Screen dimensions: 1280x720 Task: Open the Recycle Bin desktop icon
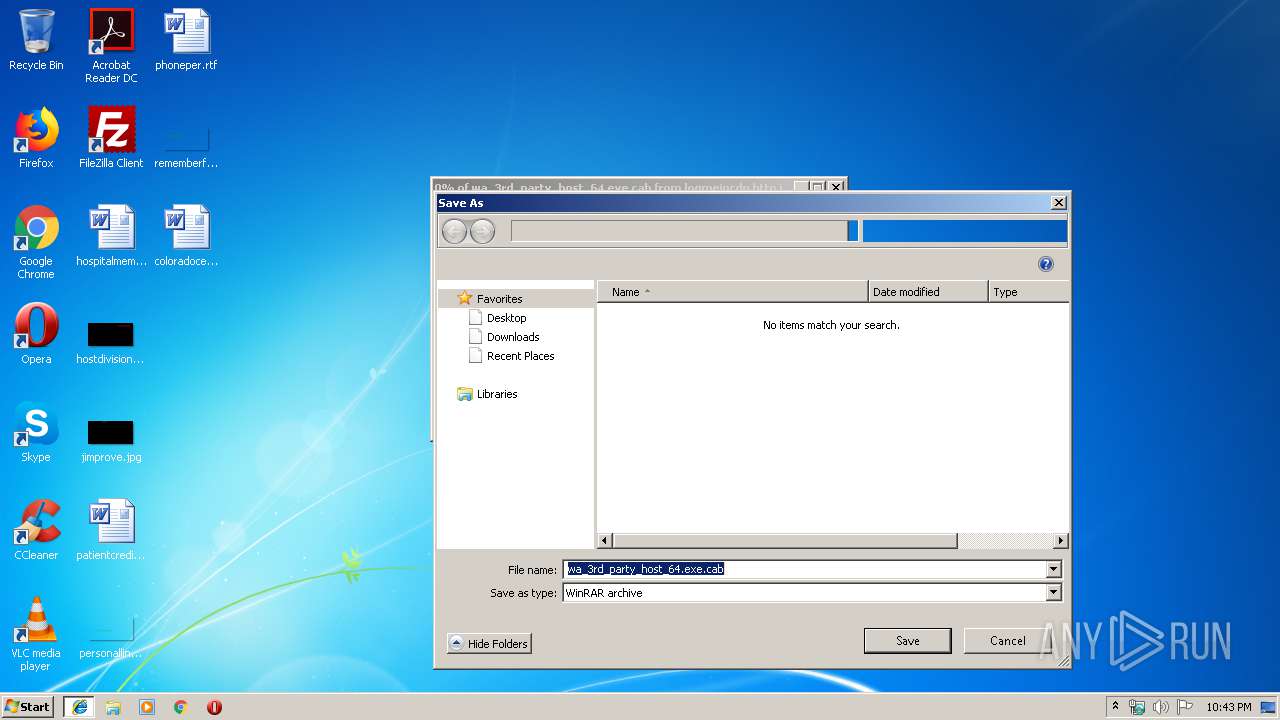36,41
